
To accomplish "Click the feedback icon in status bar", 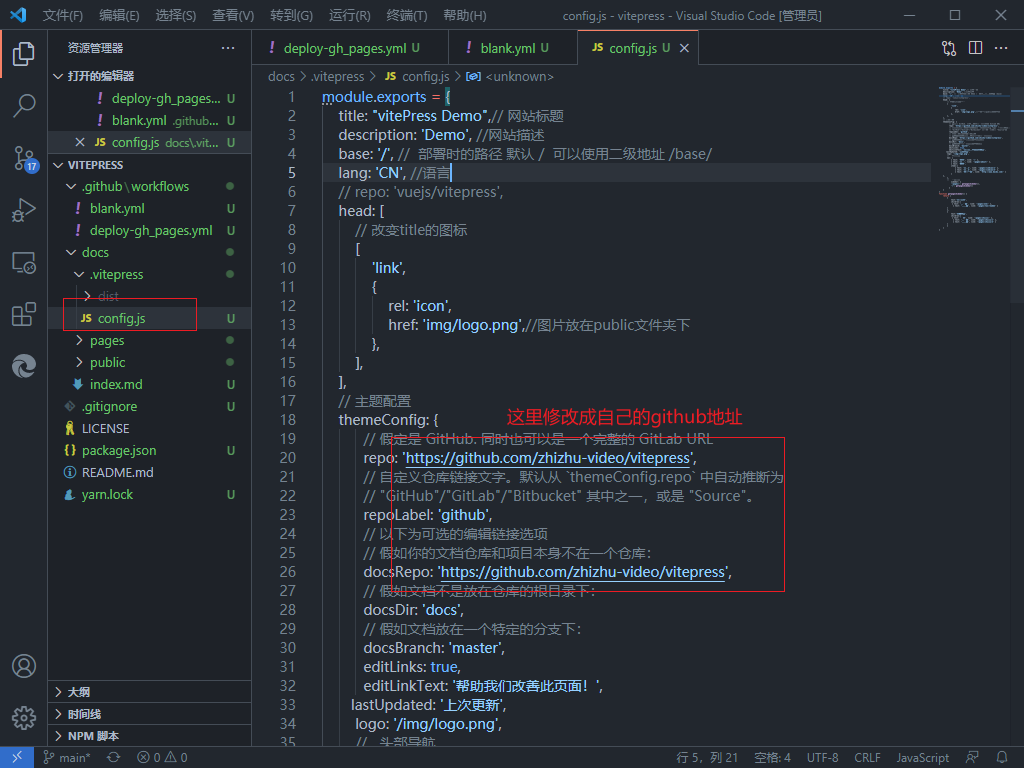I will [x=972, y=758].
